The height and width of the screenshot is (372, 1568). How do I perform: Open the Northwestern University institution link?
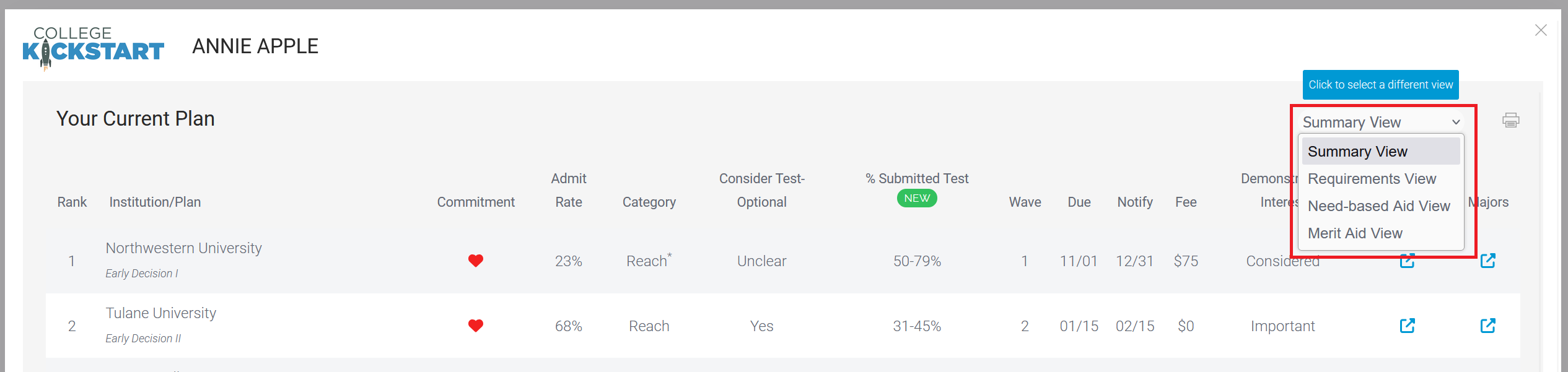pos(183,248)
